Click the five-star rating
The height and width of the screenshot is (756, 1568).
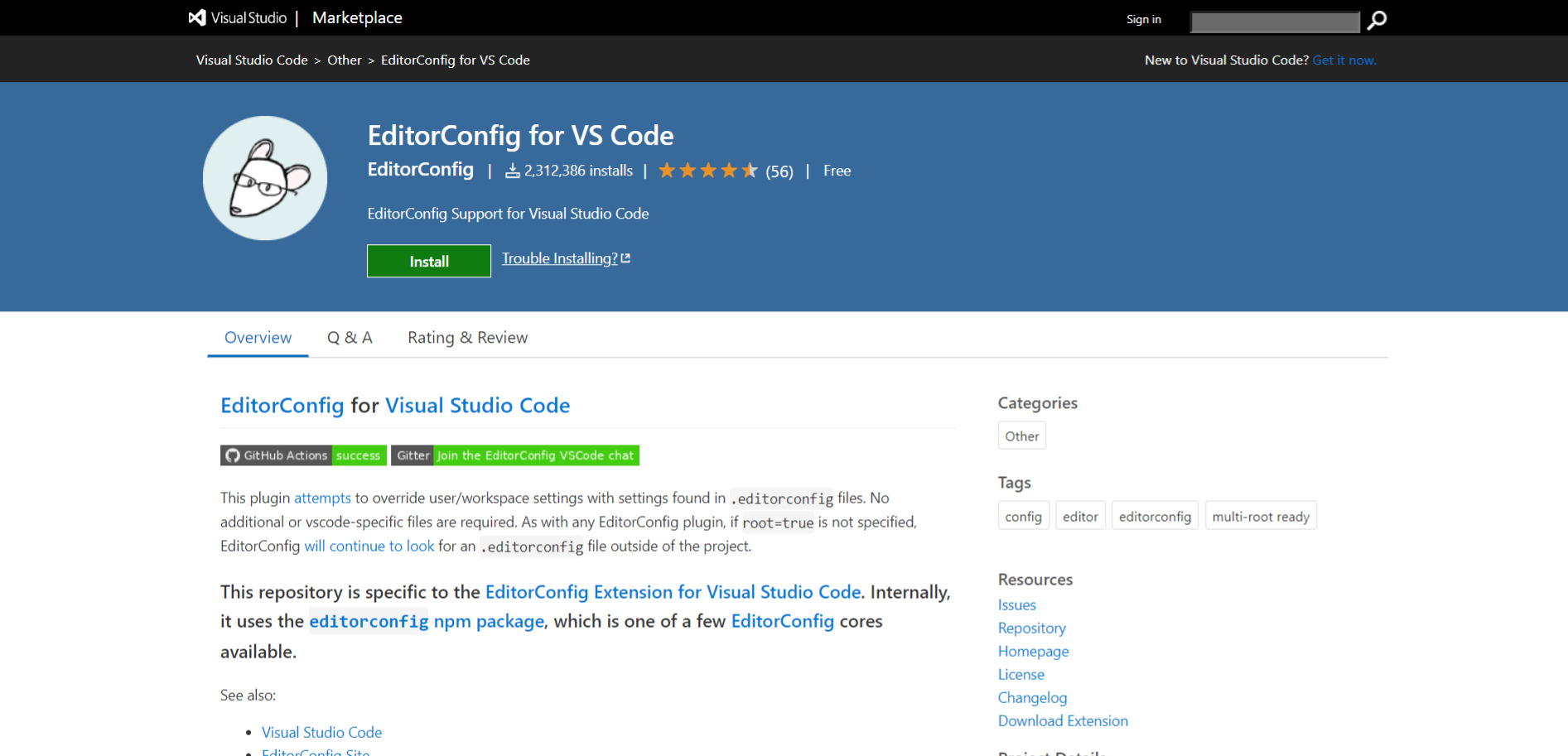tap(708, 171)
